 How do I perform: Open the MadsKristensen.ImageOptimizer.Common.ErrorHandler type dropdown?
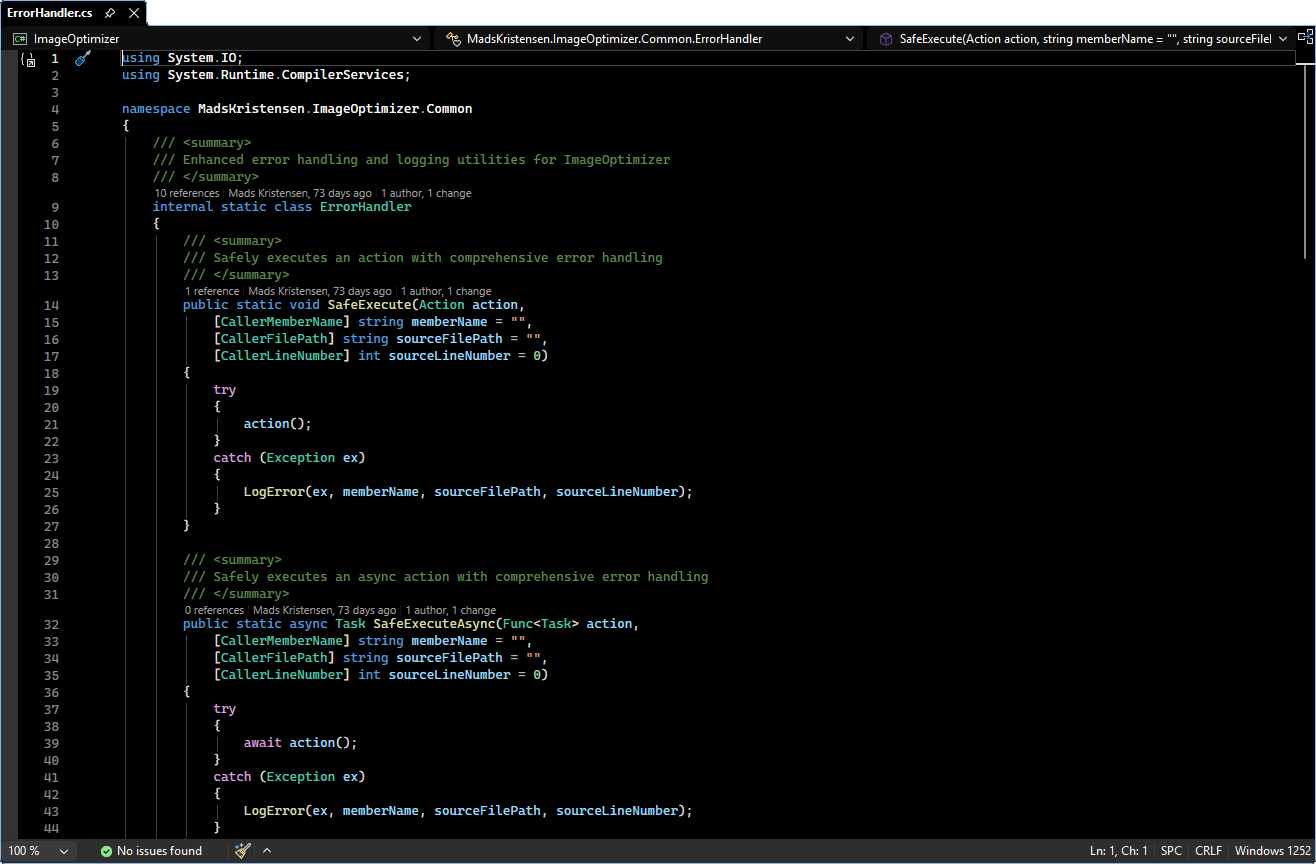click(849, 39)
